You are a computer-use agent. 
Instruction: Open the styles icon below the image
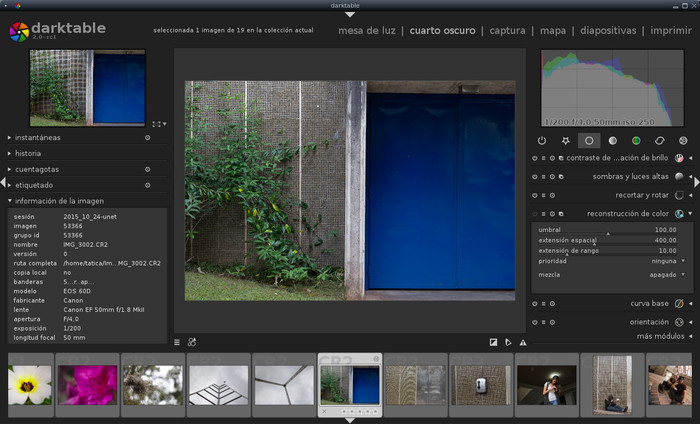click(x=191, y=342)
